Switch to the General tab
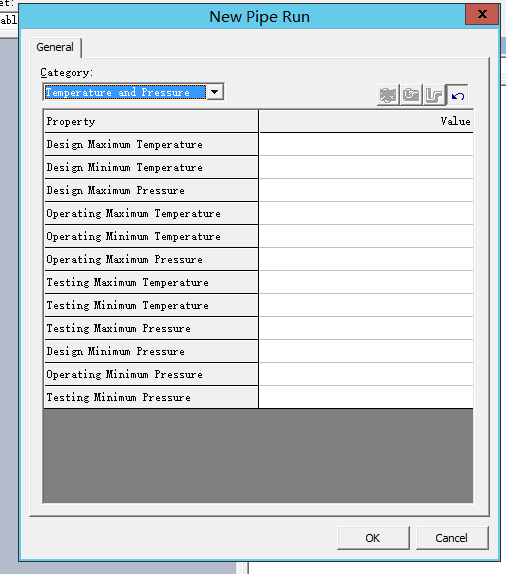506x574 pixels. click(x=55, y=47)
